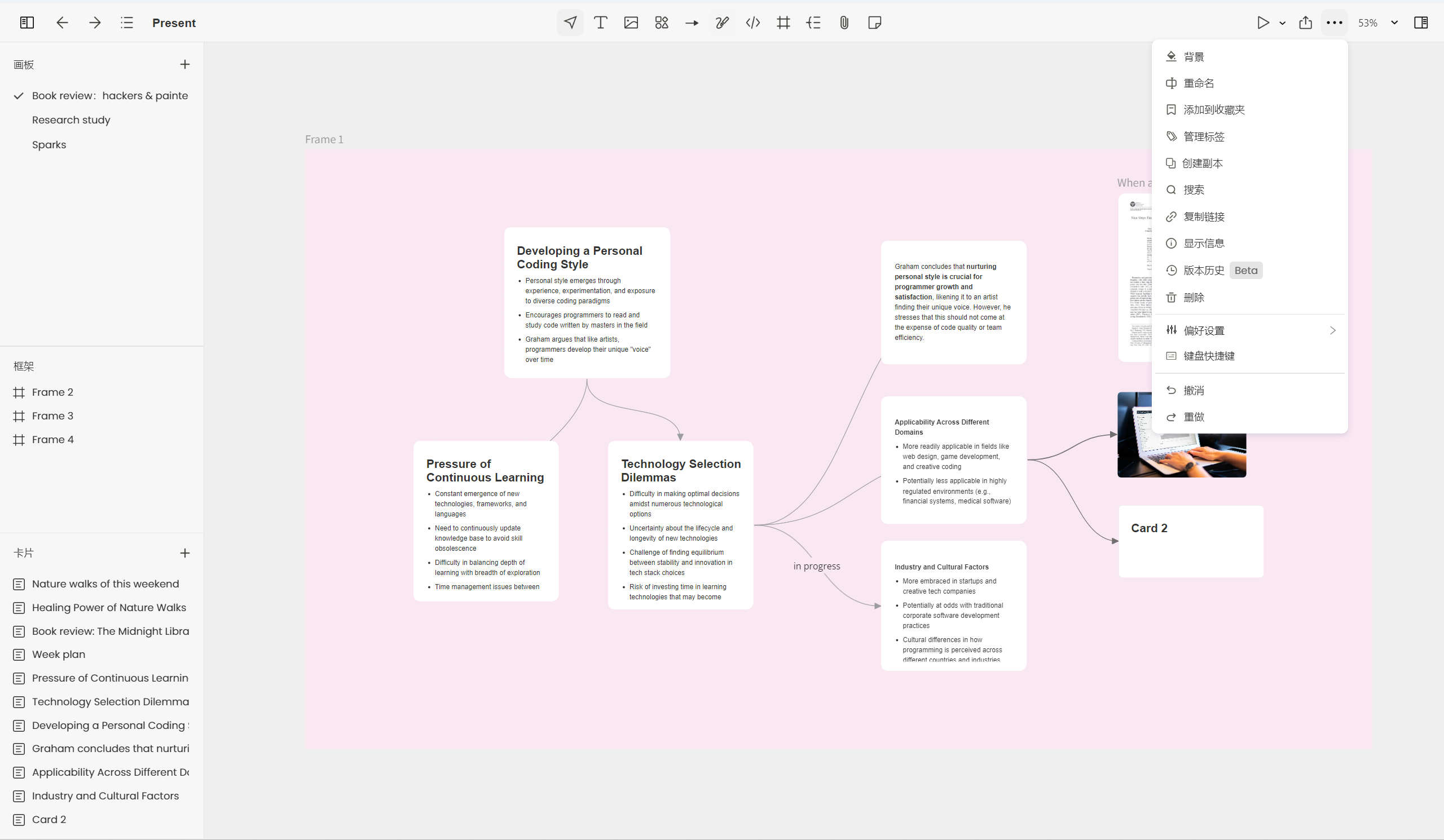
Task: Open the shapes tool
Action: (661, 23)
